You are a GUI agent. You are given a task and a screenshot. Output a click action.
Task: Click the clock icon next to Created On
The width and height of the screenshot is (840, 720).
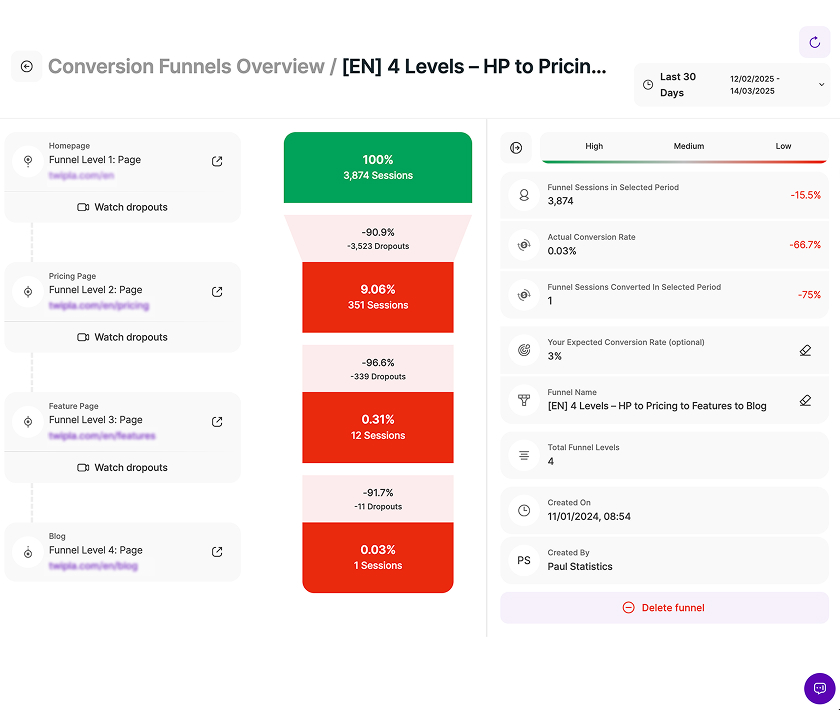coord(523,510)
